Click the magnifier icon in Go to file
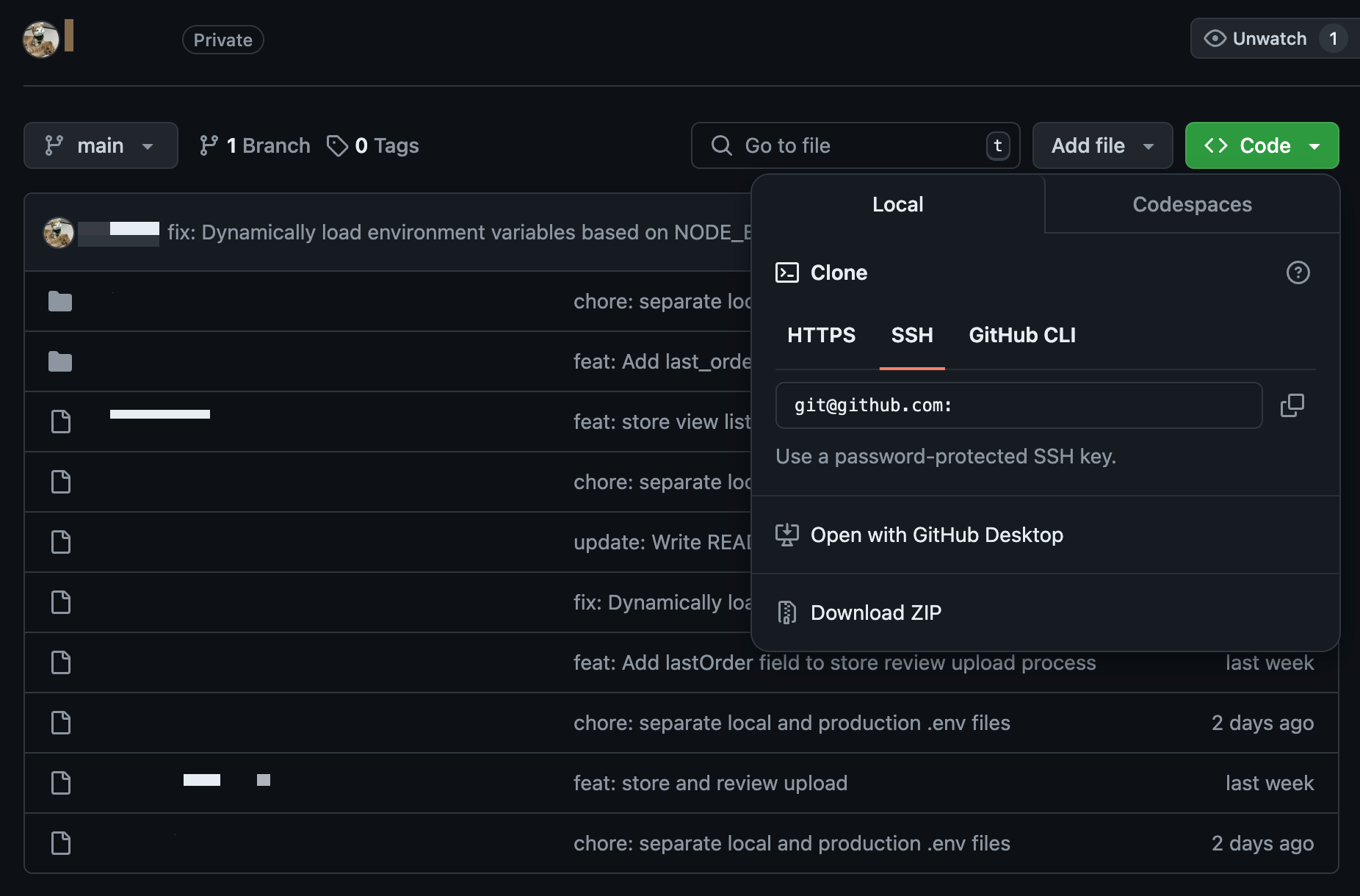Screen dimensions: 1360x896 pyautogui.click(x=721, y=145)
